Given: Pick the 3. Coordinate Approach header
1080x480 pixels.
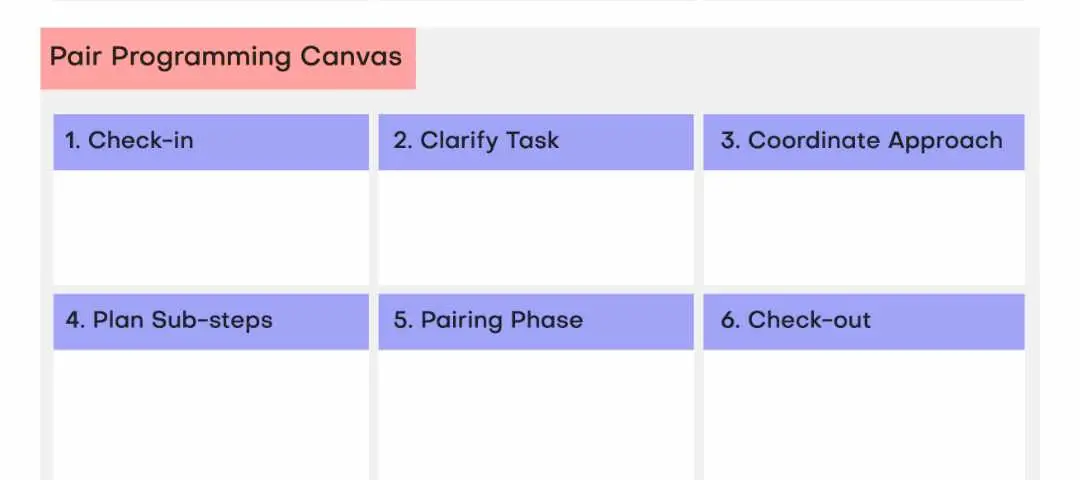Looking at the screenshot, I should 863,141.
